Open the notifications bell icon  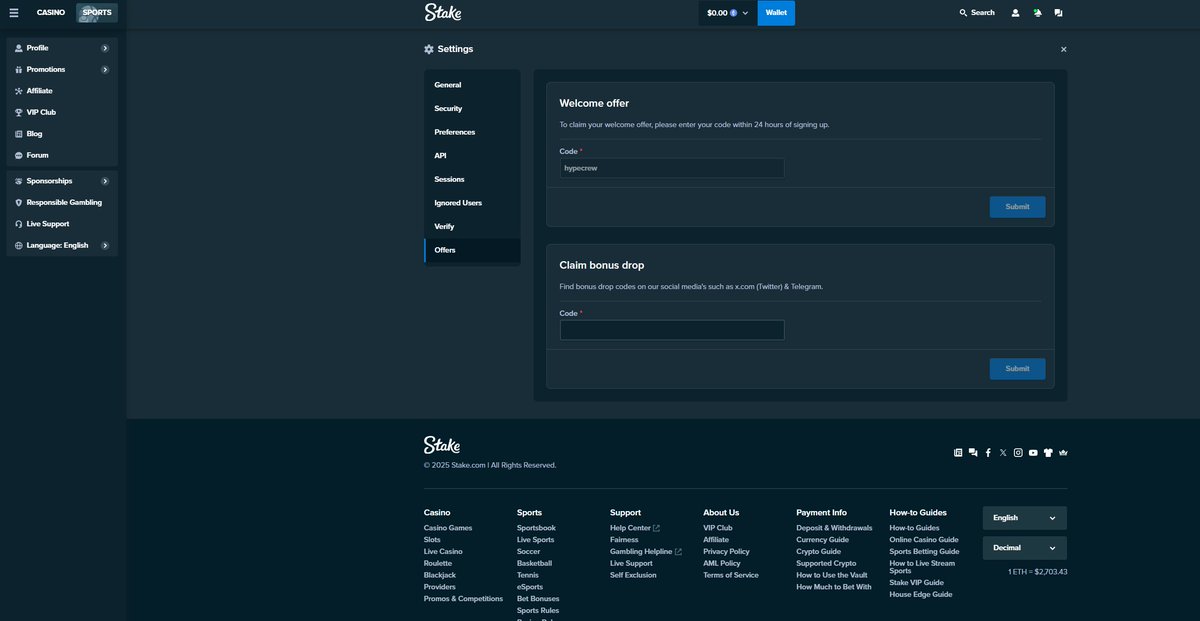pyautogui.click(x=1037, y=13)
